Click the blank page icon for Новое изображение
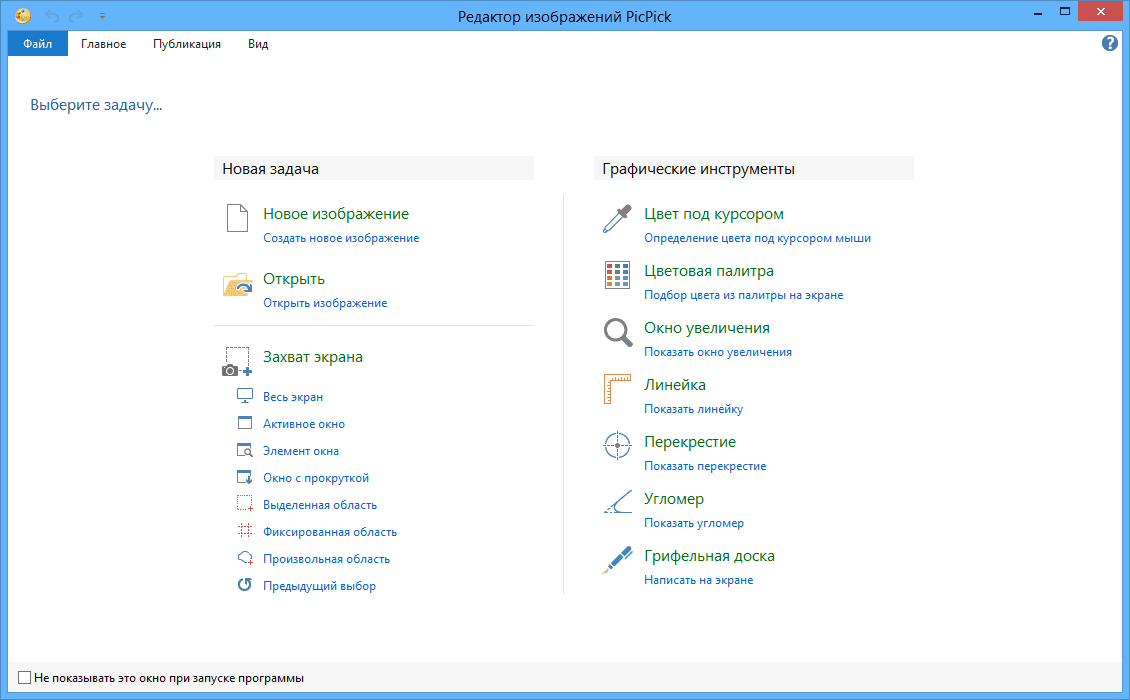The width and height of the screenshot is (1130, 700). 237,218
